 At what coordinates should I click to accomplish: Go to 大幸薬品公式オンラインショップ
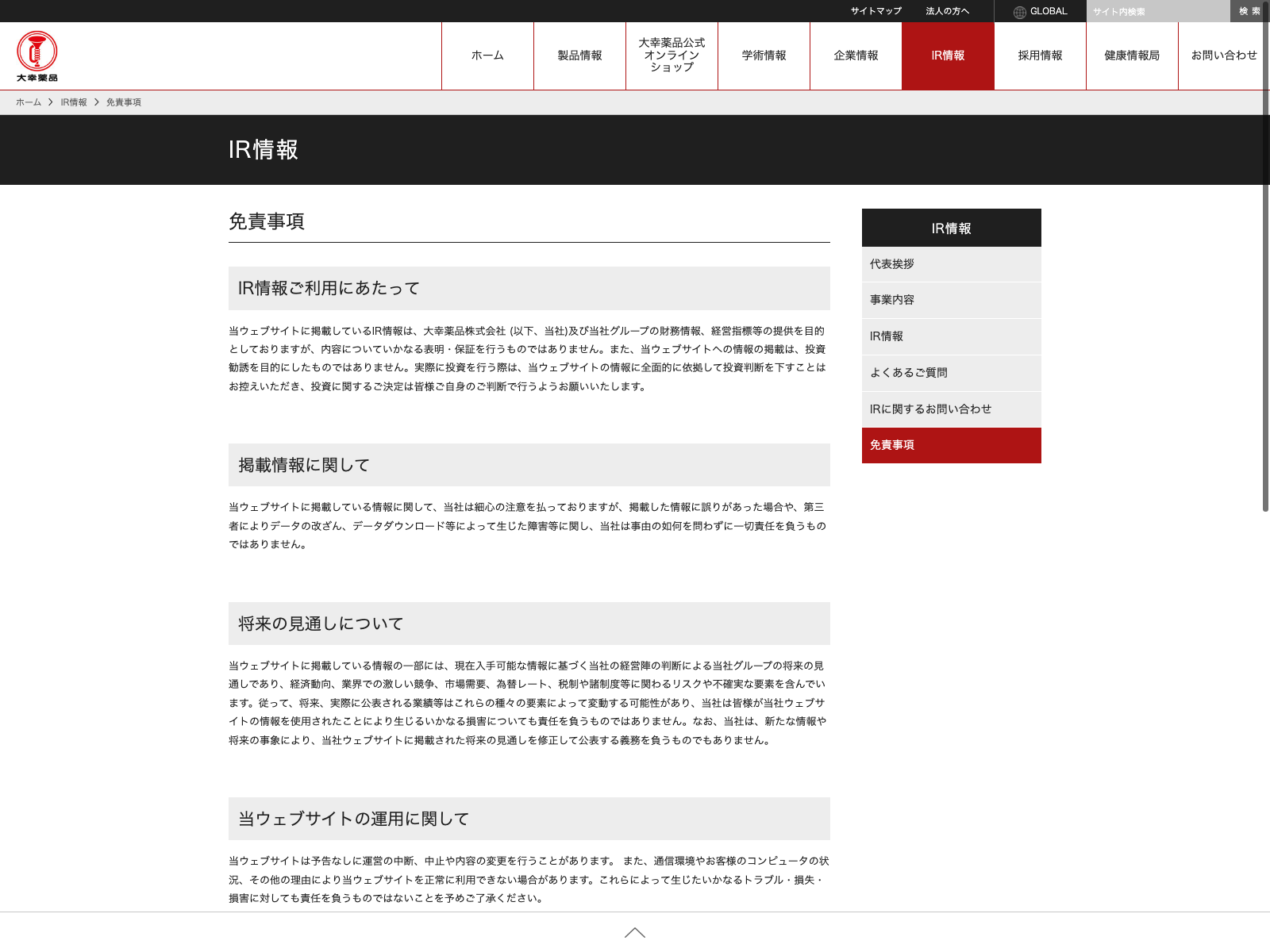click(672, 56)
